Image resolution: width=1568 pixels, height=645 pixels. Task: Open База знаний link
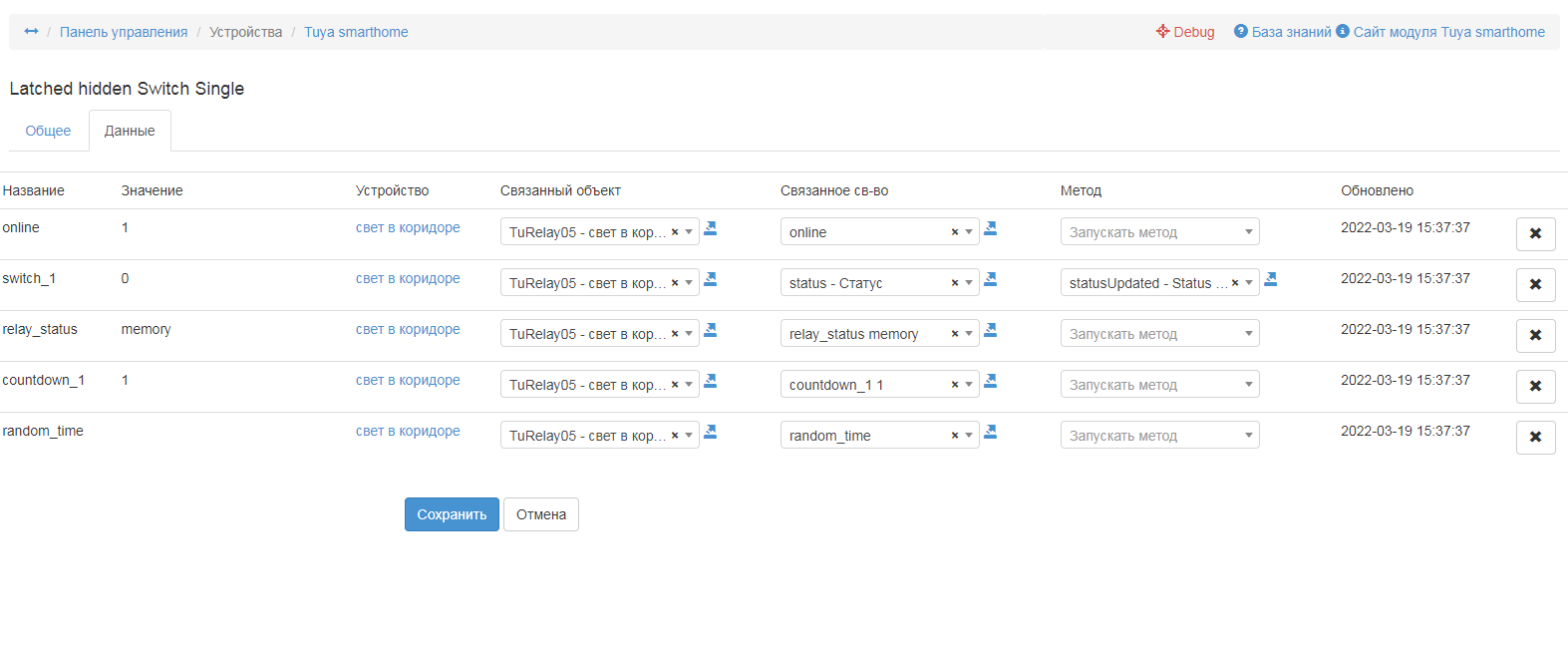click(x=1291, y=32)
